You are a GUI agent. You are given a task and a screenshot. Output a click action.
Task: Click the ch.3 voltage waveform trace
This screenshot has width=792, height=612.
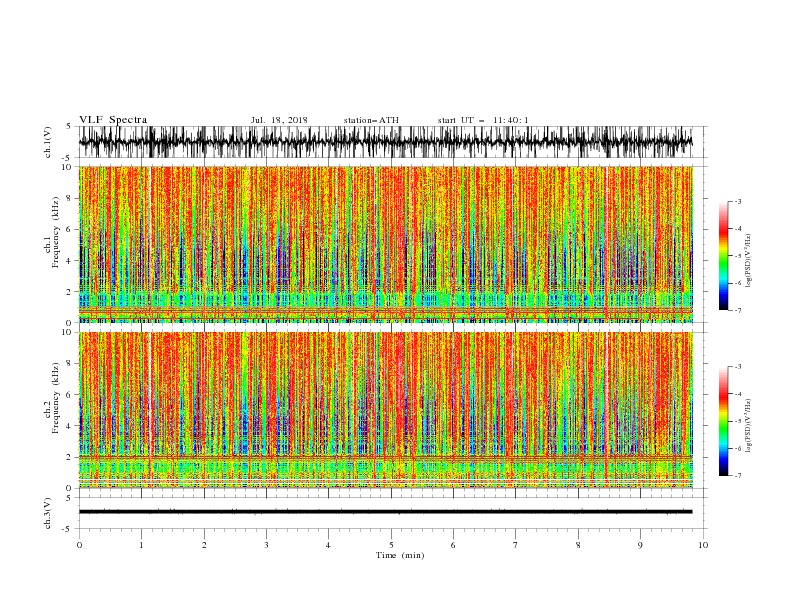[385, 512]
